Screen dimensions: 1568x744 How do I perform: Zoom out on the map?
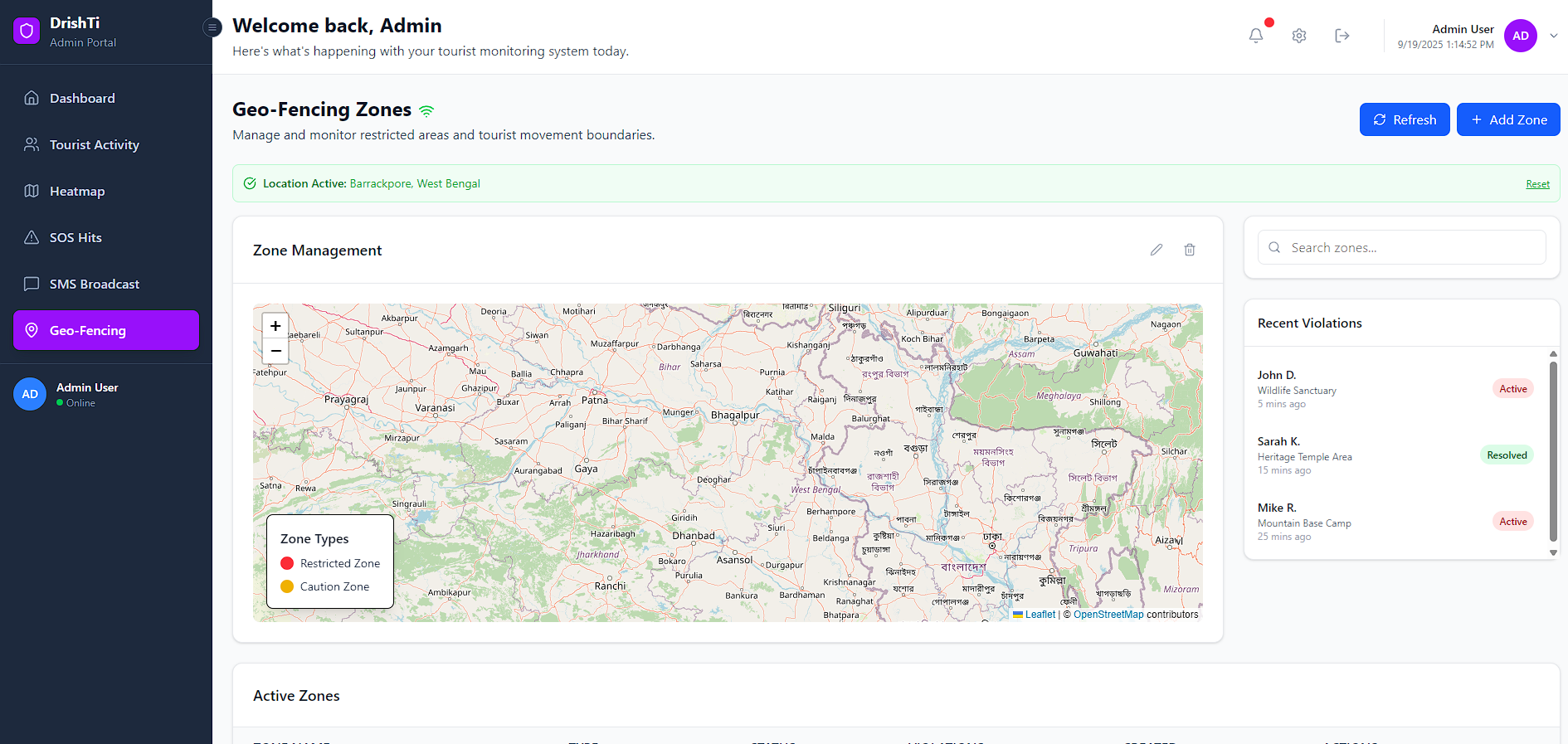[x=275, y=351]
